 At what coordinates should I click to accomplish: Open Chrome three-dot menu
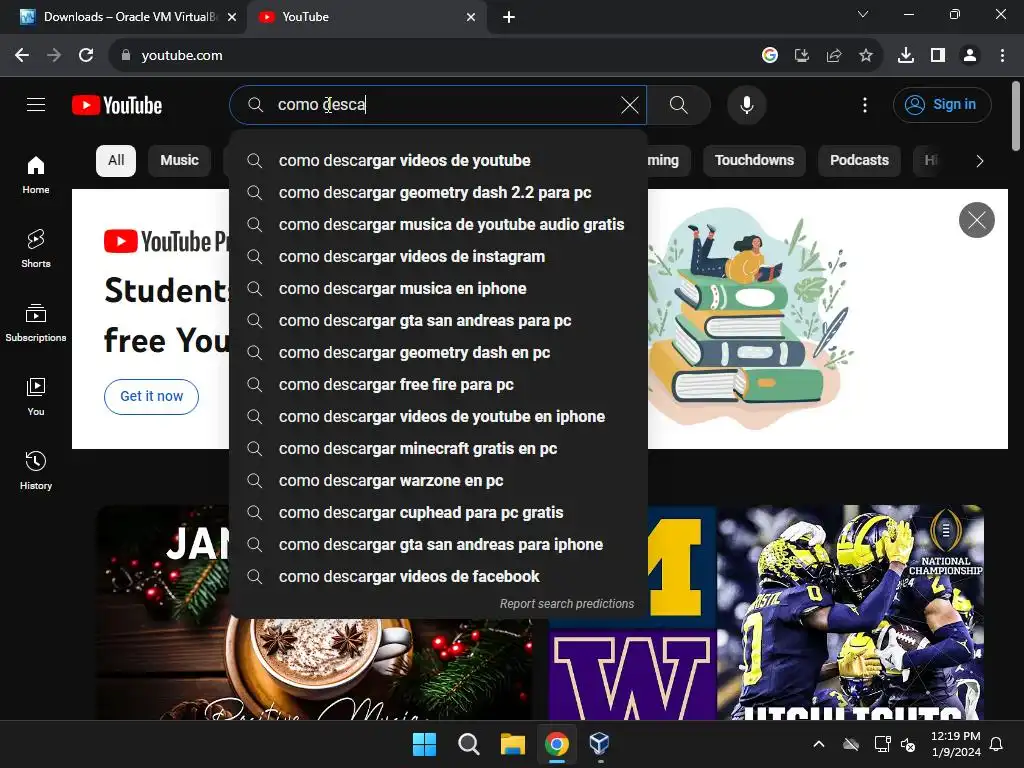click(x=1002, y=56)
